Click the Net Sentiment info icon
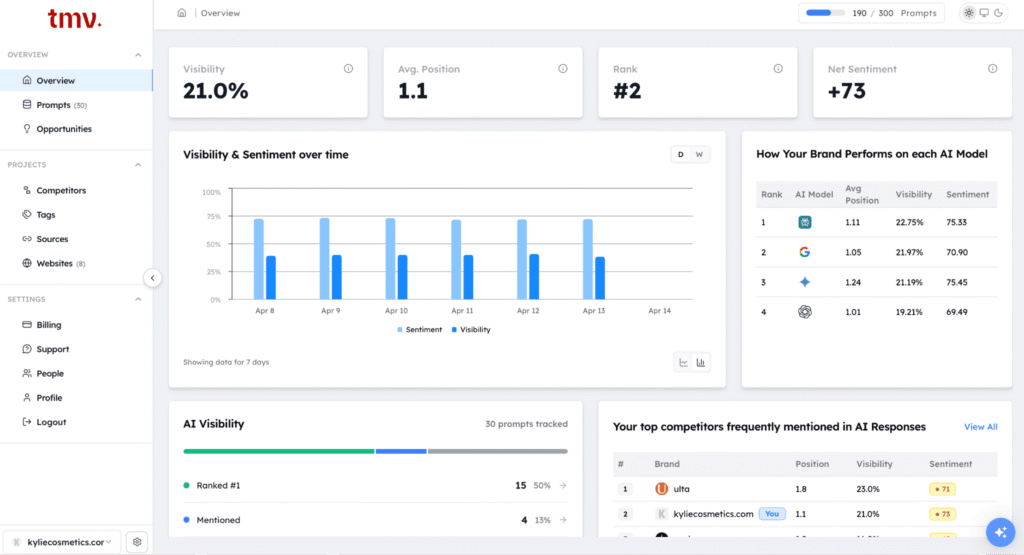Image resolution: width=1024 pixels, height=555 pixels. coord(993,69)
